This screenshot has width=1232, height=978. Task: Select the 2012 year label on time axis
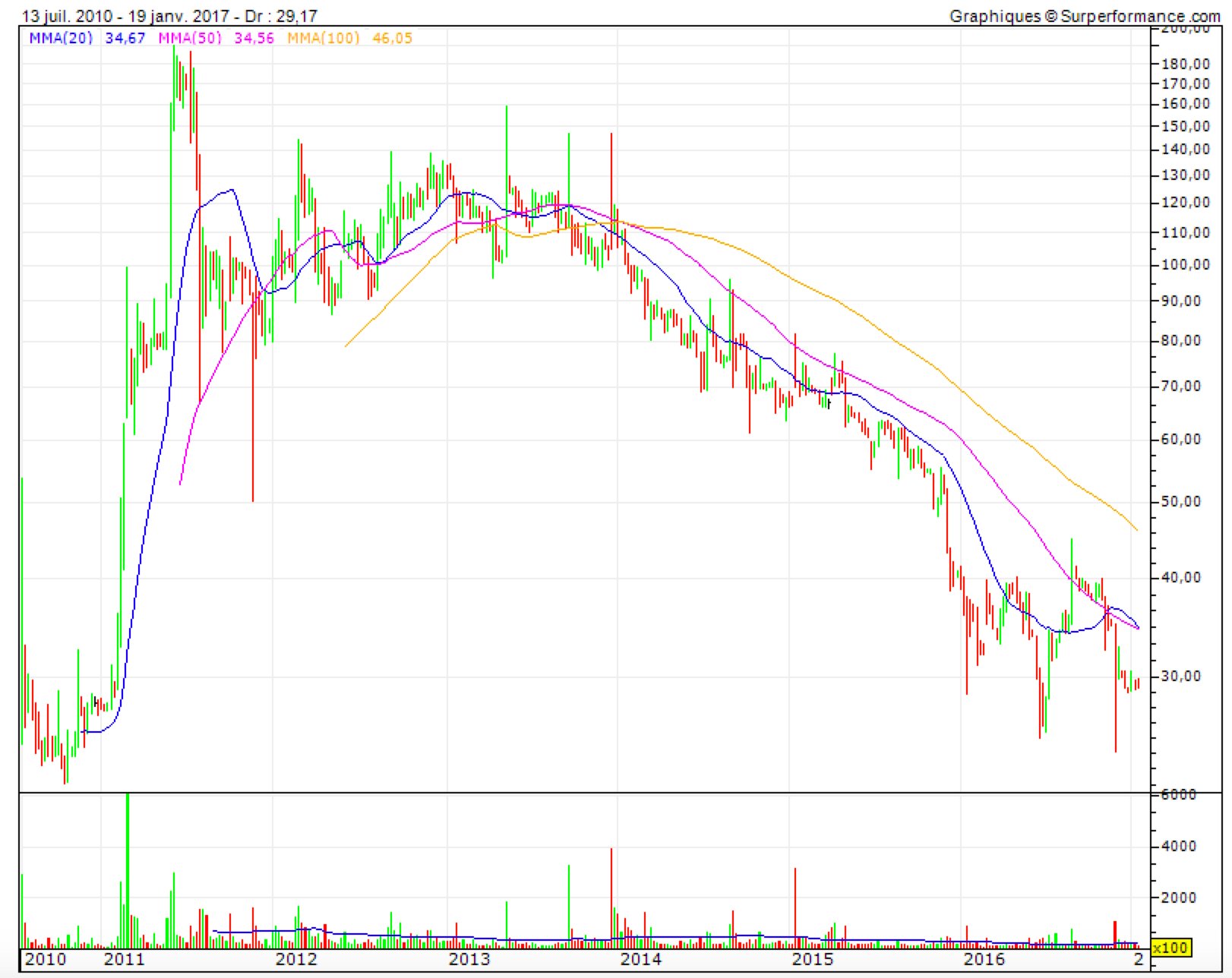(x=296, y=959)
